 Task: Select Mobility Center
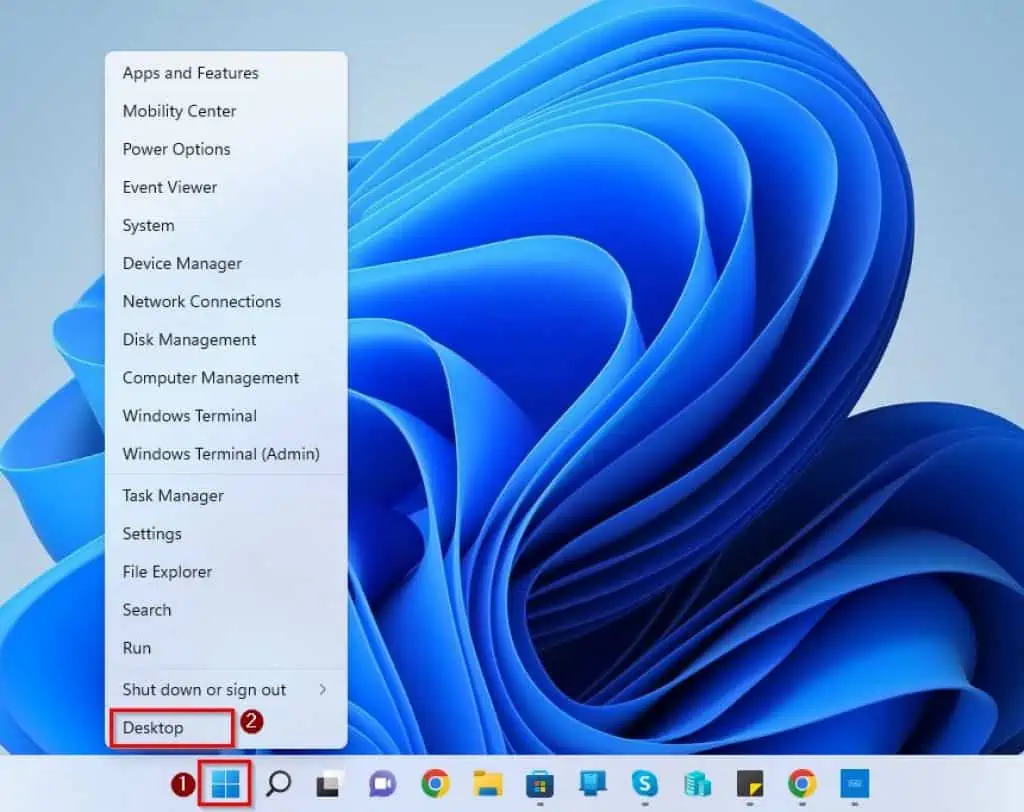coord(226,111)
